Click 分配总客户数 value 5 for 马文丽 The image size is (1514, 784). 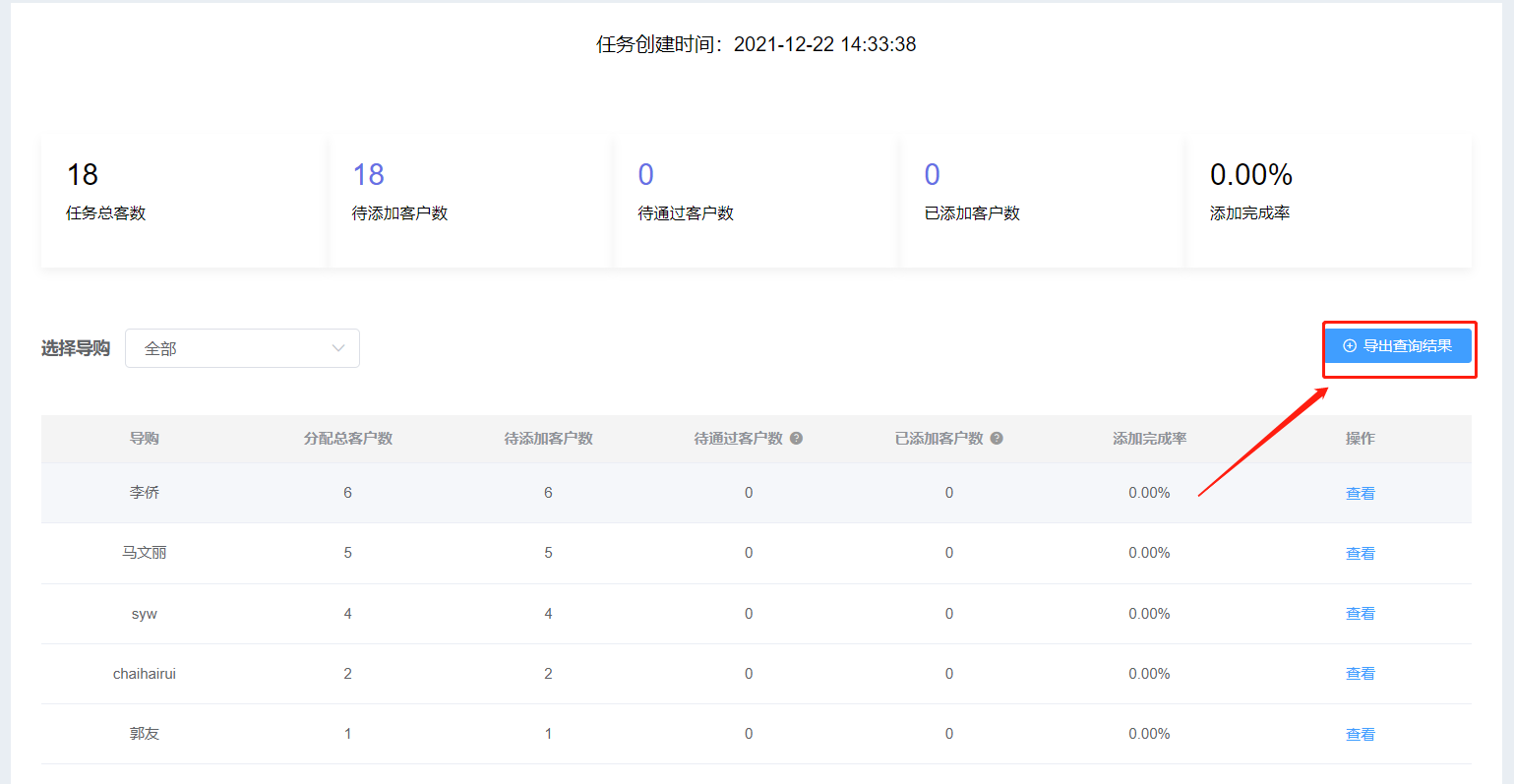pos(347,553)
